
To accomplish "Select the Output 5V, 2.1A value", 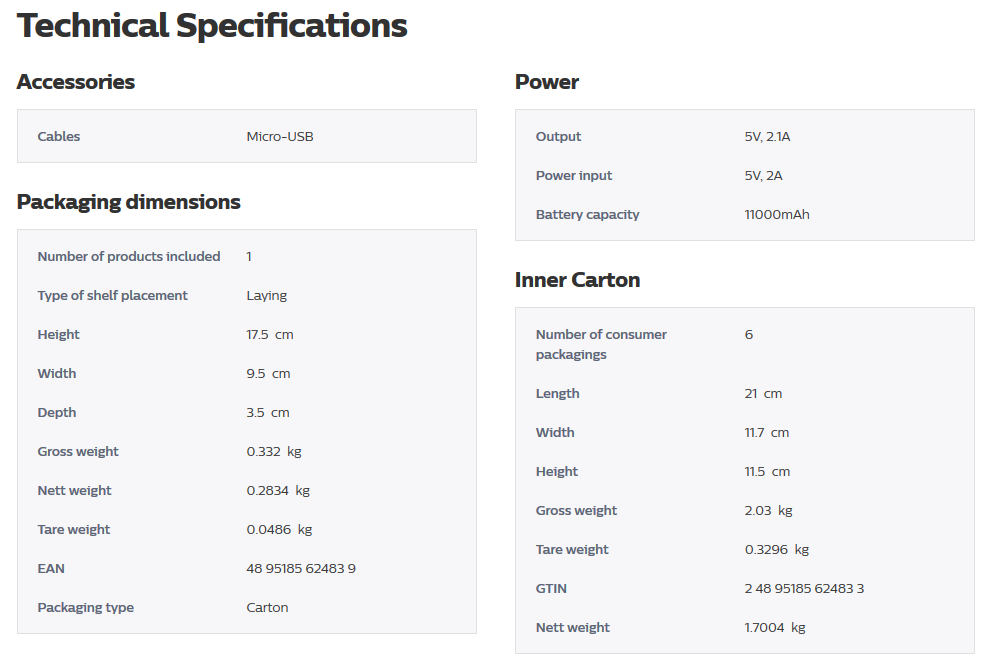I will (767, 136).
